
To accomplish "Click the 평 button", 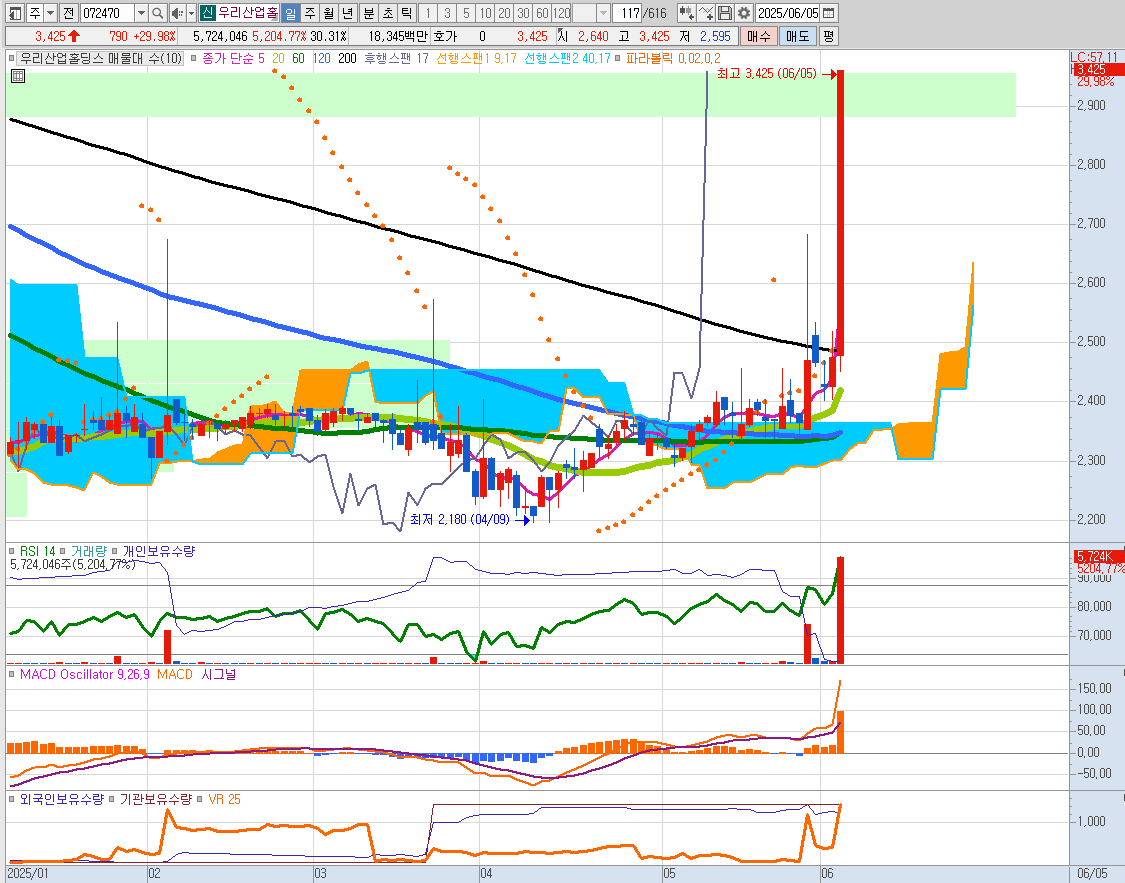I will click(829, 36).
